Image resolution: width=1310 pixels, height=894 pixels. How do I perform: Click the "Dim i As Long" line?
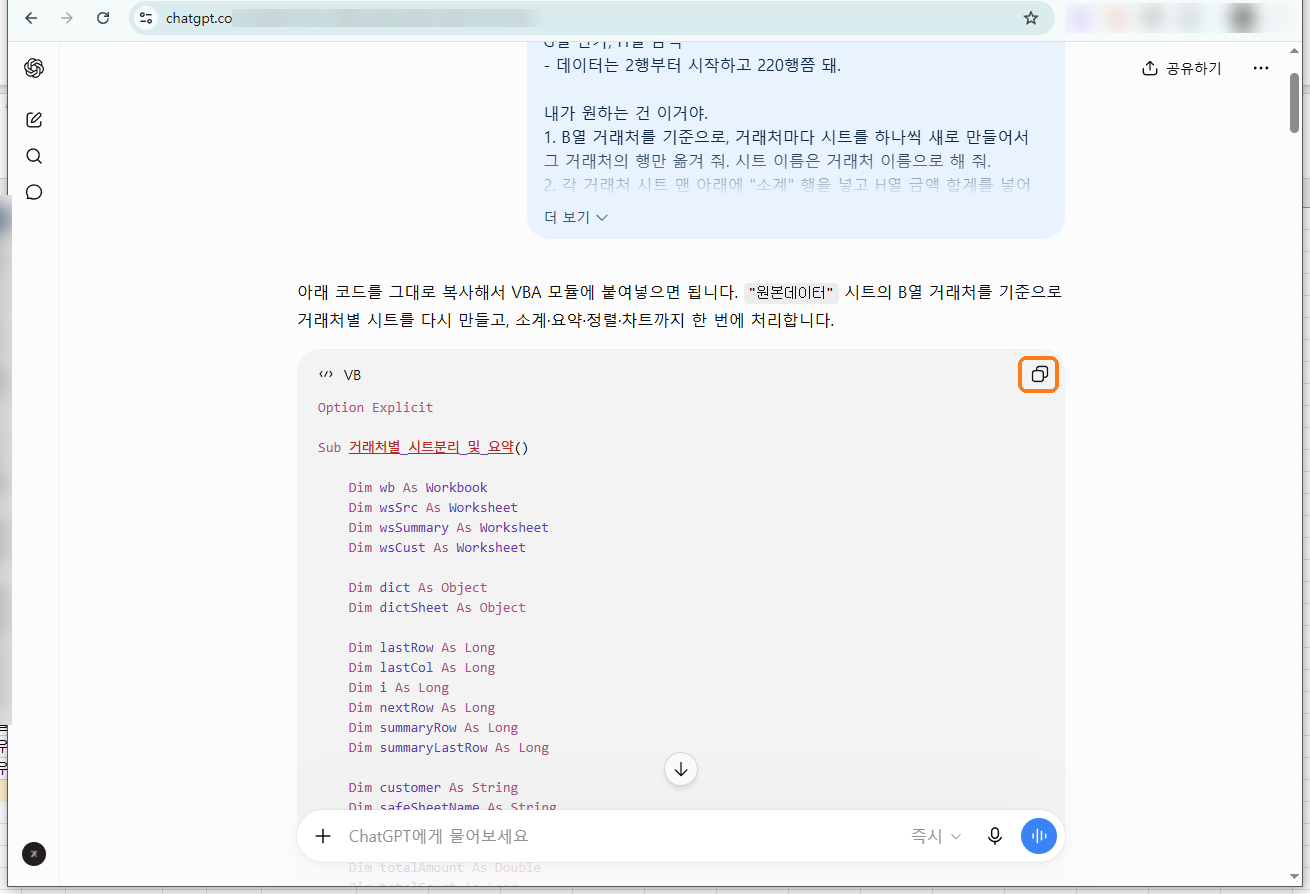[399, 688]
